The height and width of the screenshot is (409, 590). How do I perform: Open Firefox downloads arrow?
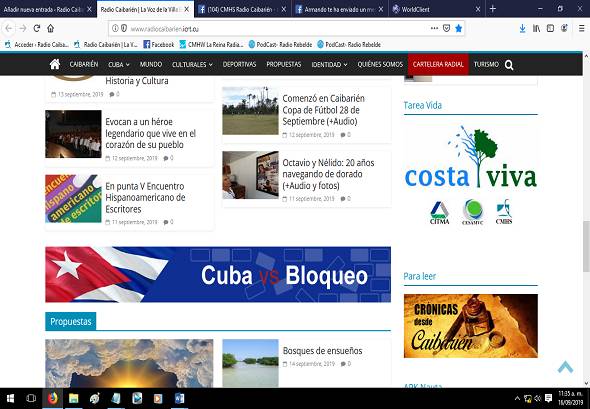tap(522, 28)
